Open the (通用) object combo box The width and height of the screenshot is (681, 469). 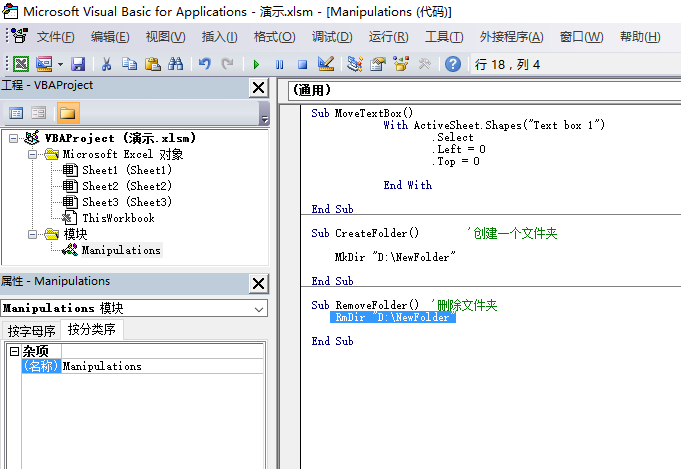tap(484, 91)
